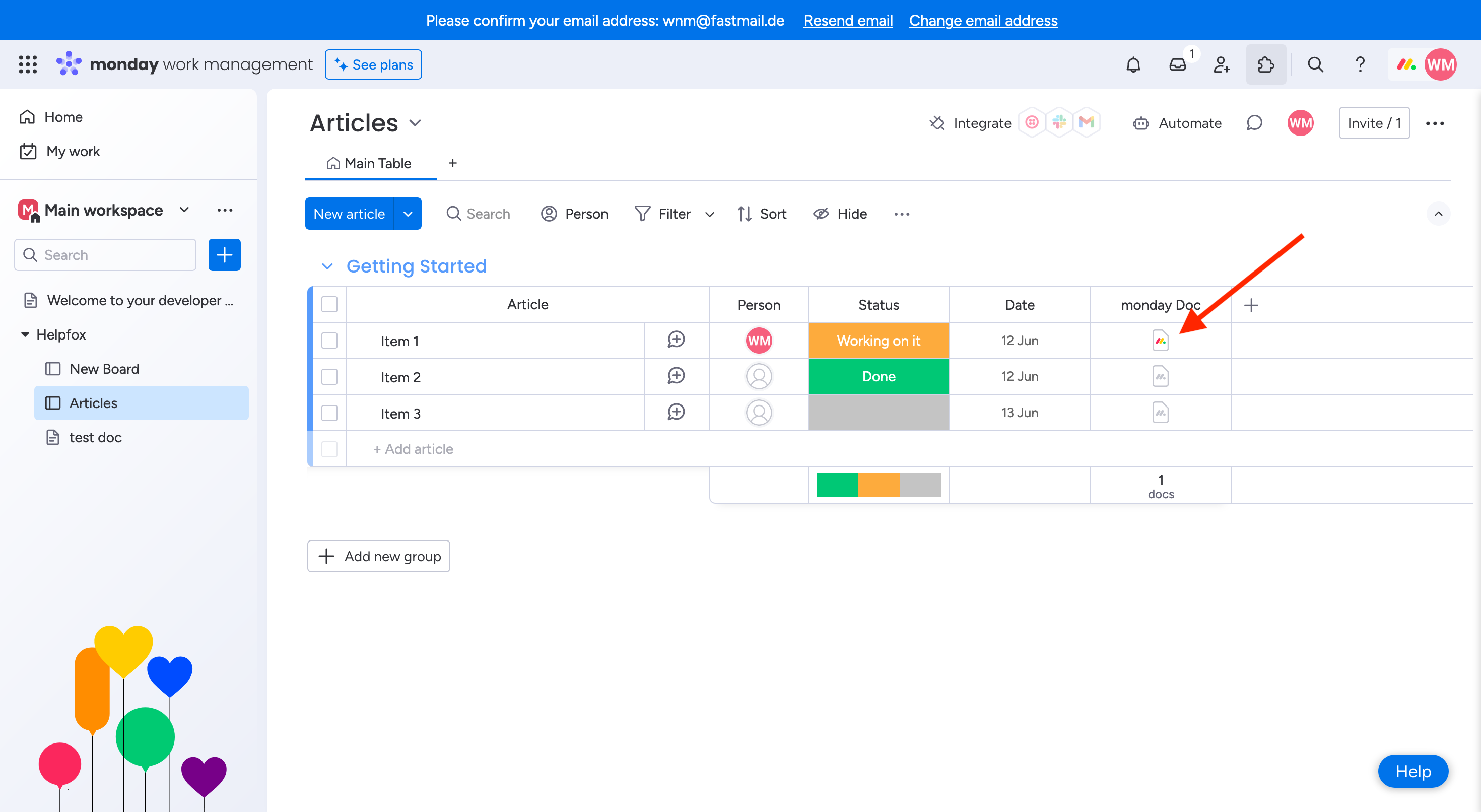The width and height of the screenshot is (1481, 812).
Task: Collapse the Getting Started group
Action: 327,266
